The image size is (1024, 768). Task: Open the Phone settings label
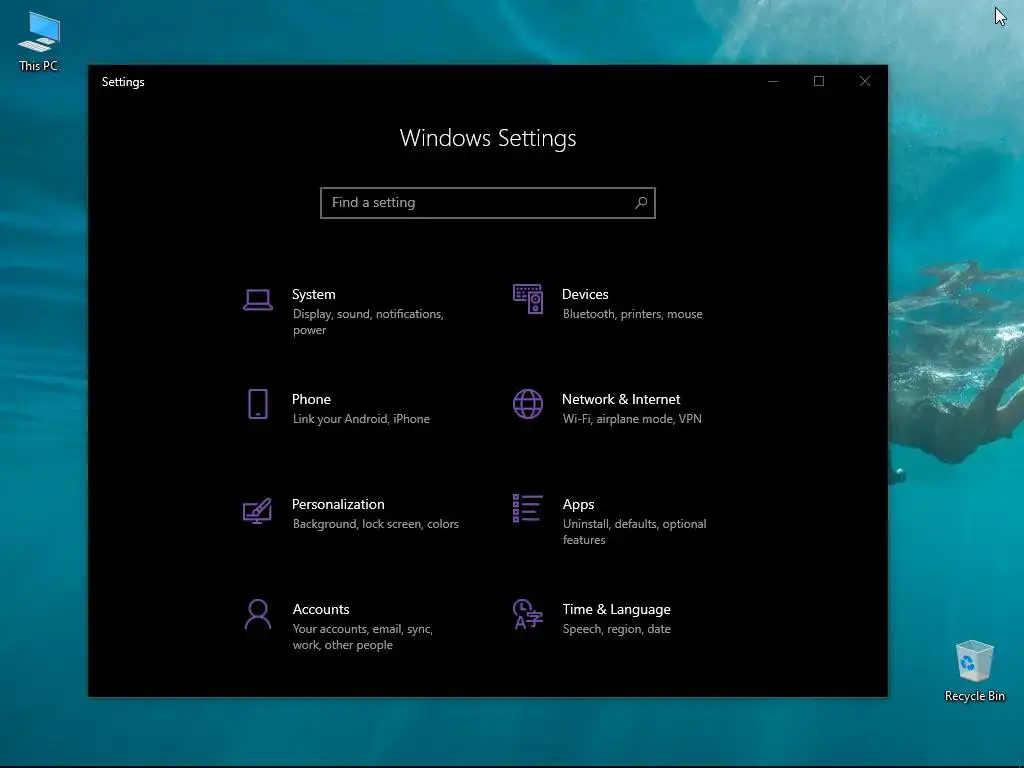[311, 399]
